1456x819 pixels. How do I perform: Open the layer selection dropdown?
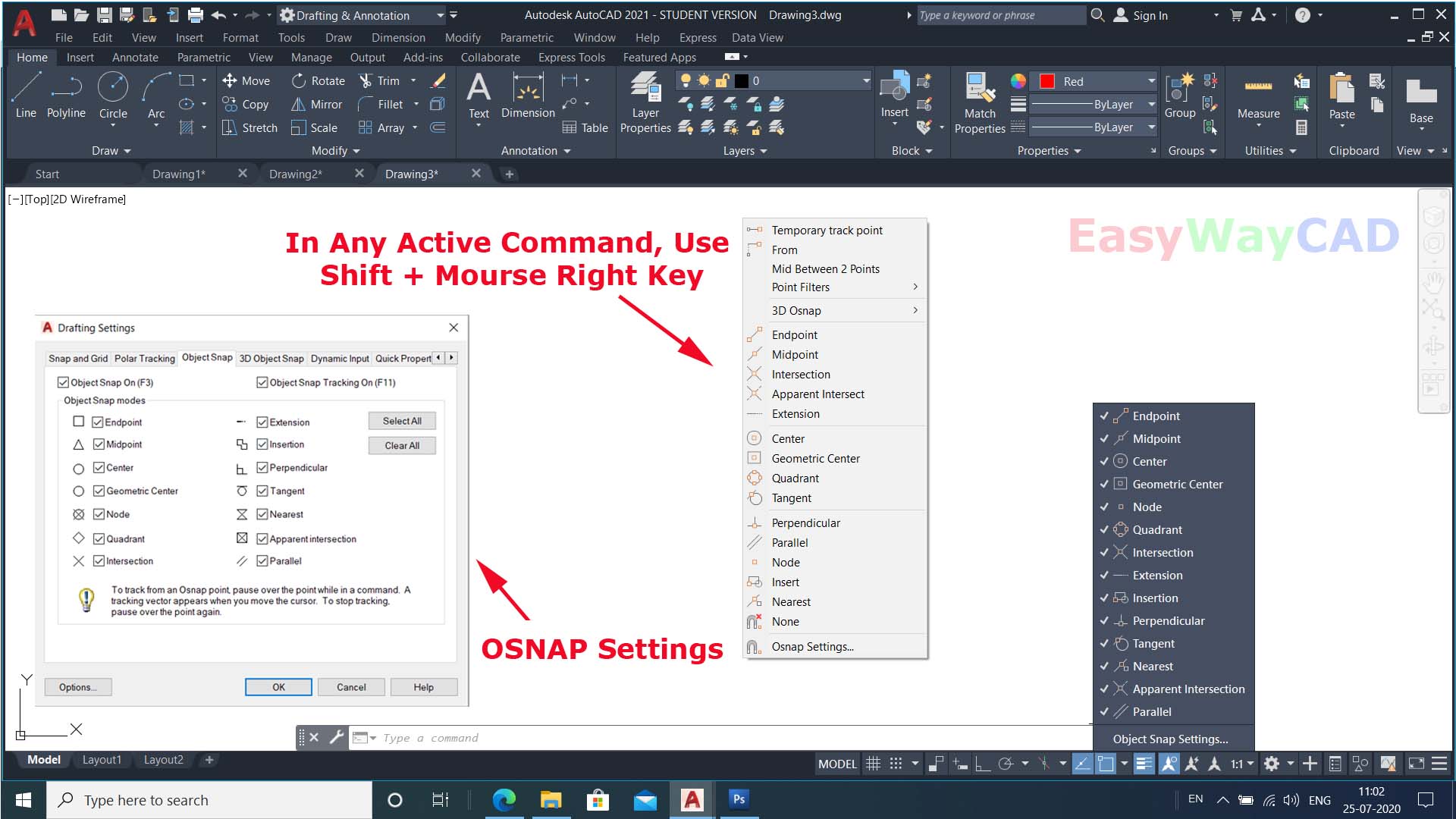click(x=865, y=80)
